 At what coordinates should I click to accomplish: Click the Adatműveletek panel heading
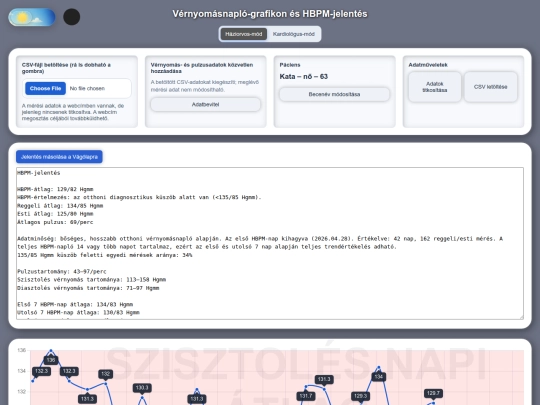tap(428, 65)
